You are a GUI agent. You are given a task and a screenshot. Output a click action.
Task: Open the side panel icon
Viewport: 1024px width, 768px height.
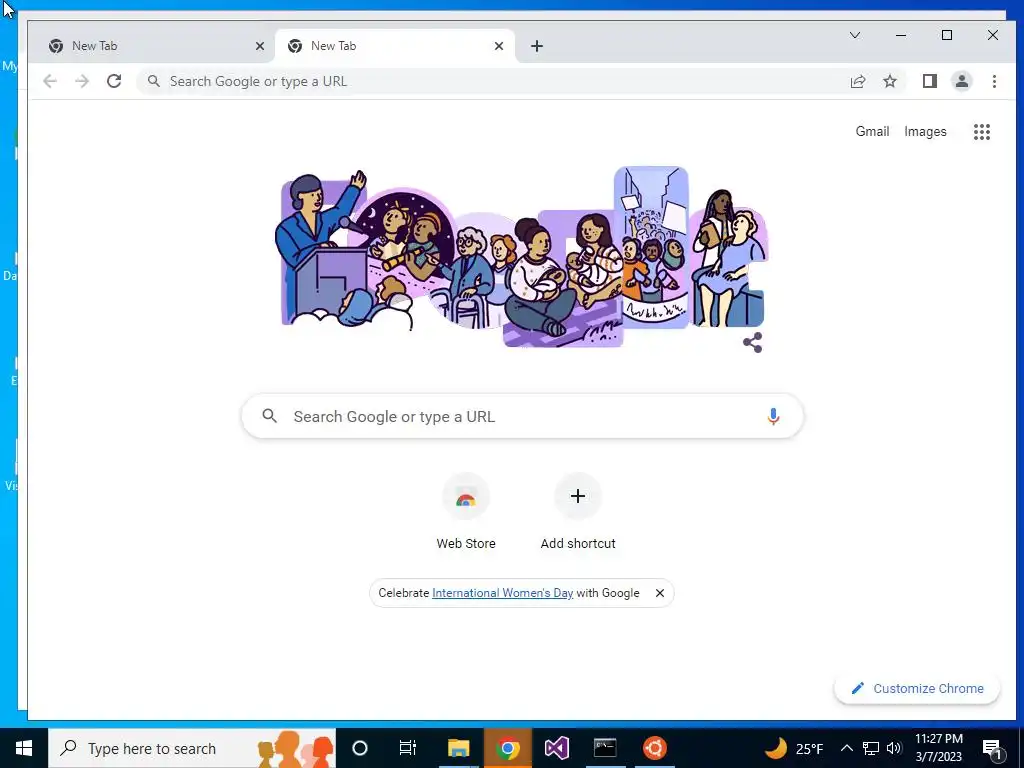tap(929, 81)
